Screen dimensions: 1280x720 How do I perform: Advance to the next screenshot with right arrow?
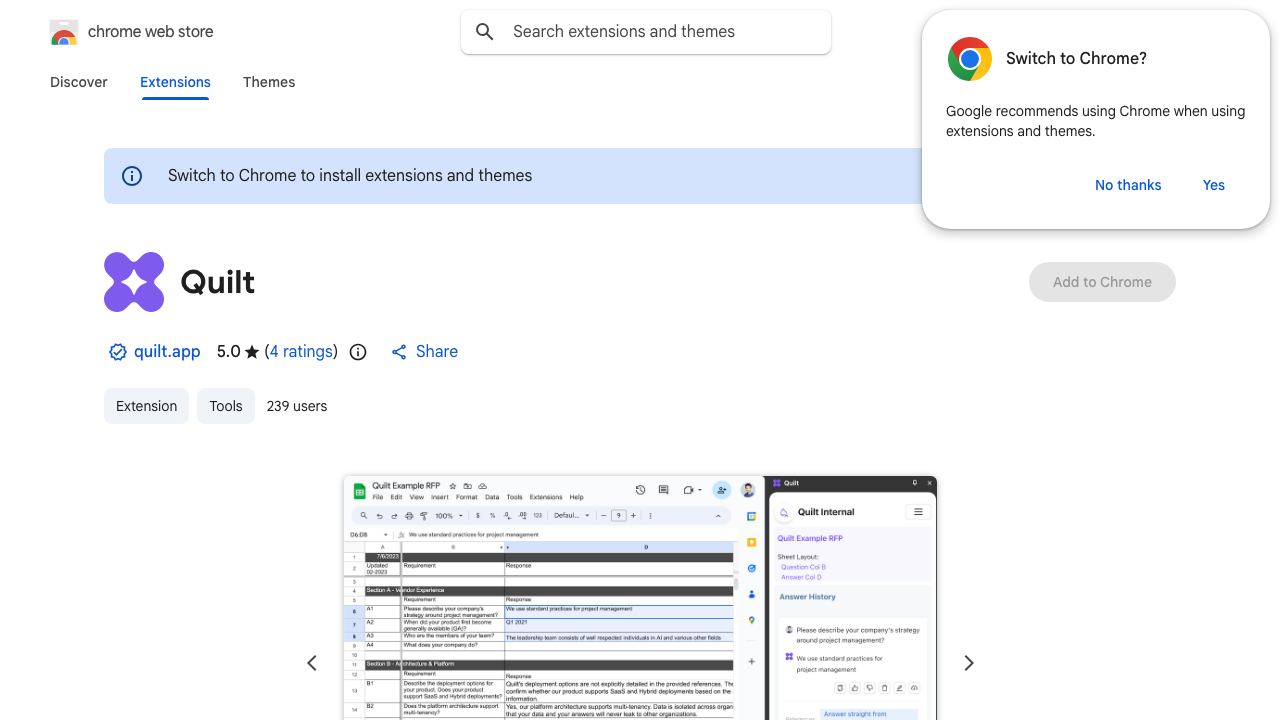point(968,663)
